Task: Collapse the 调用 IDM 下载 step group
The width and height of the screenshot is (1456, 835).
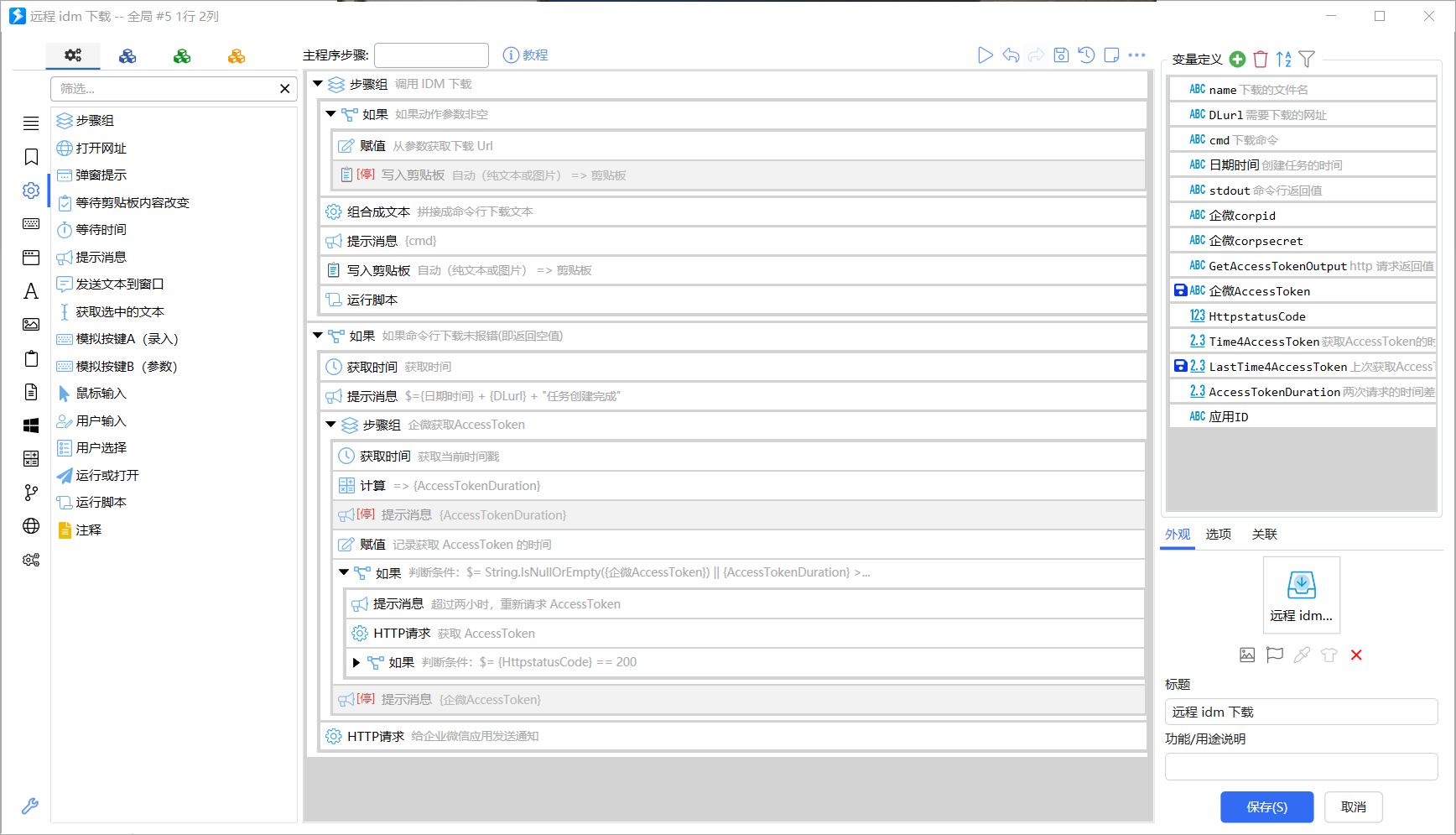Action: pyautogui.click(x=318, y=84)
